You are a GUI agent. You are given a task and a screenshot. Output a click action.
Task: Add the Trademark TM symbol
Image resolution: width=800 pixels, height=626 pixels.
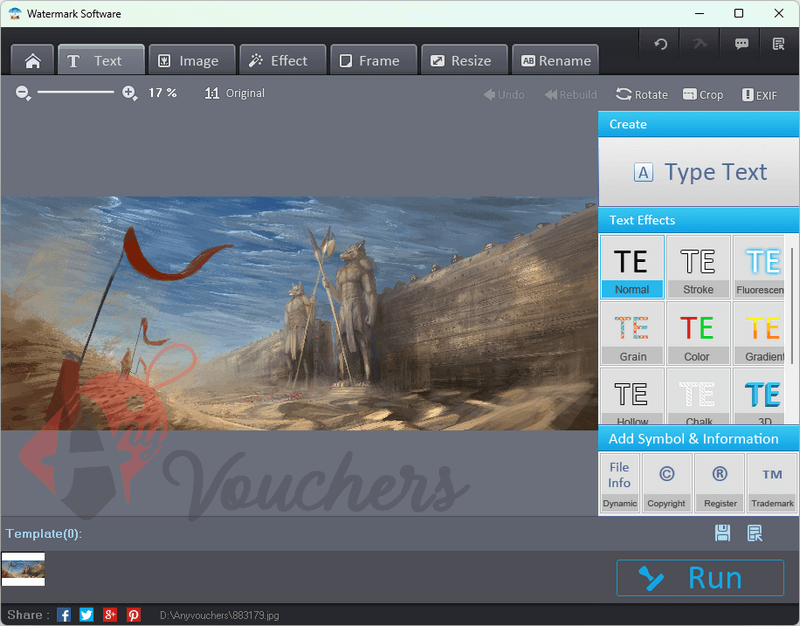click(x=771, y=482)
